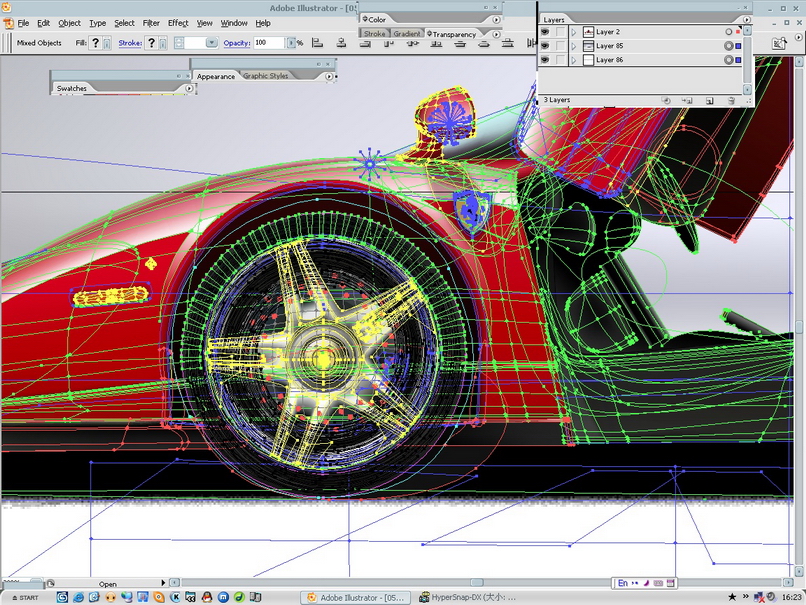This screenshot has height=605, width=806.
Task: Click the En language bar indicator
Action: (622, 583)
